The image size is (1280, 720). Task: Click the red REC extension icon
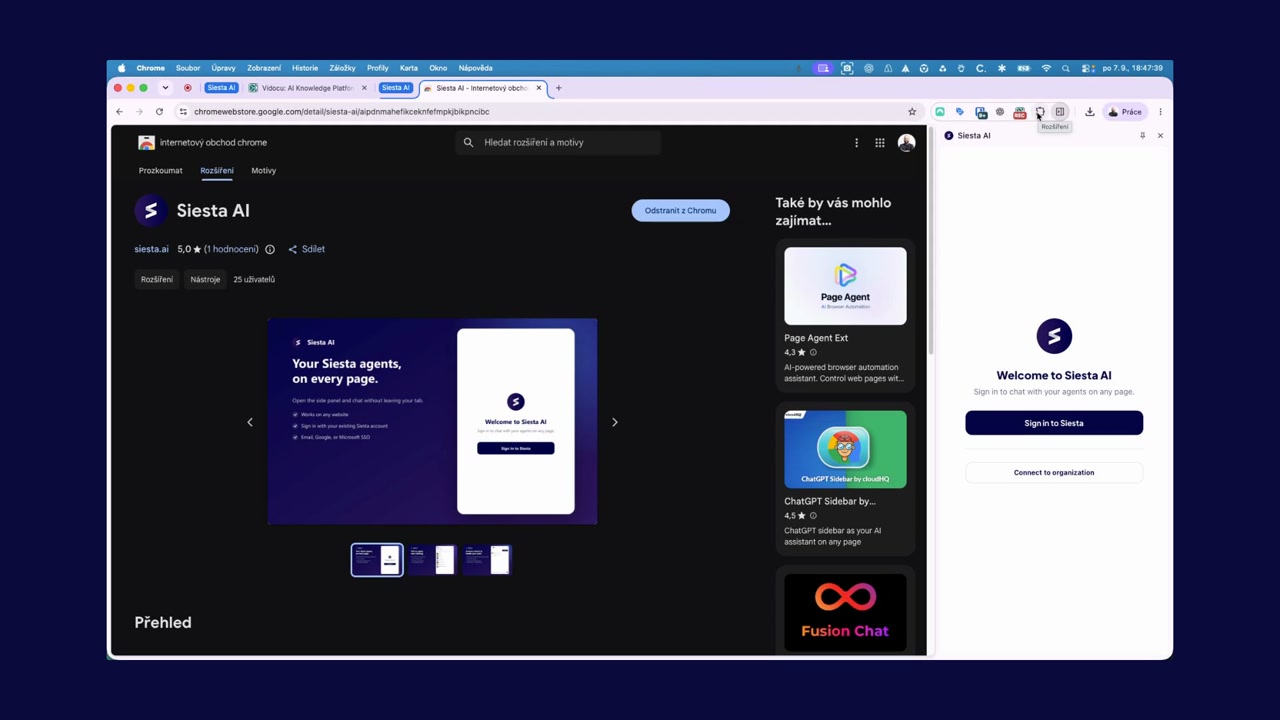click(x=1020, y=112)
